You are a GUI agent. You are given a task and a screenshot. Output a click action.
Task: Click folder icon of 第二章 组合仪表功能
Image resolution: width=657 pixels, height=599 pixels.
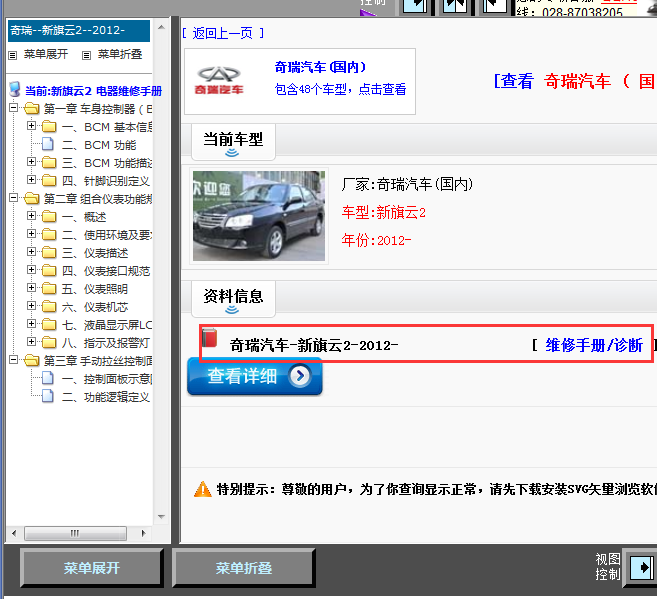(32, 199)
